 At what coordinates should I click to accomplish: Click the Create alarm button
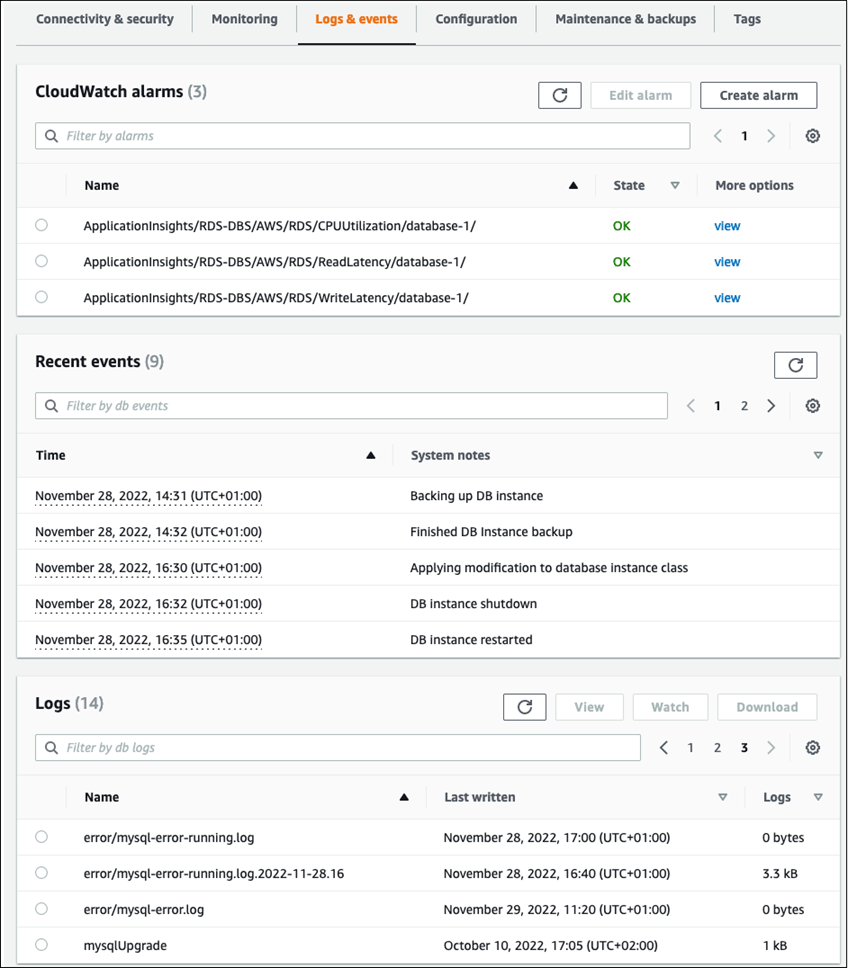click(758, 95)
